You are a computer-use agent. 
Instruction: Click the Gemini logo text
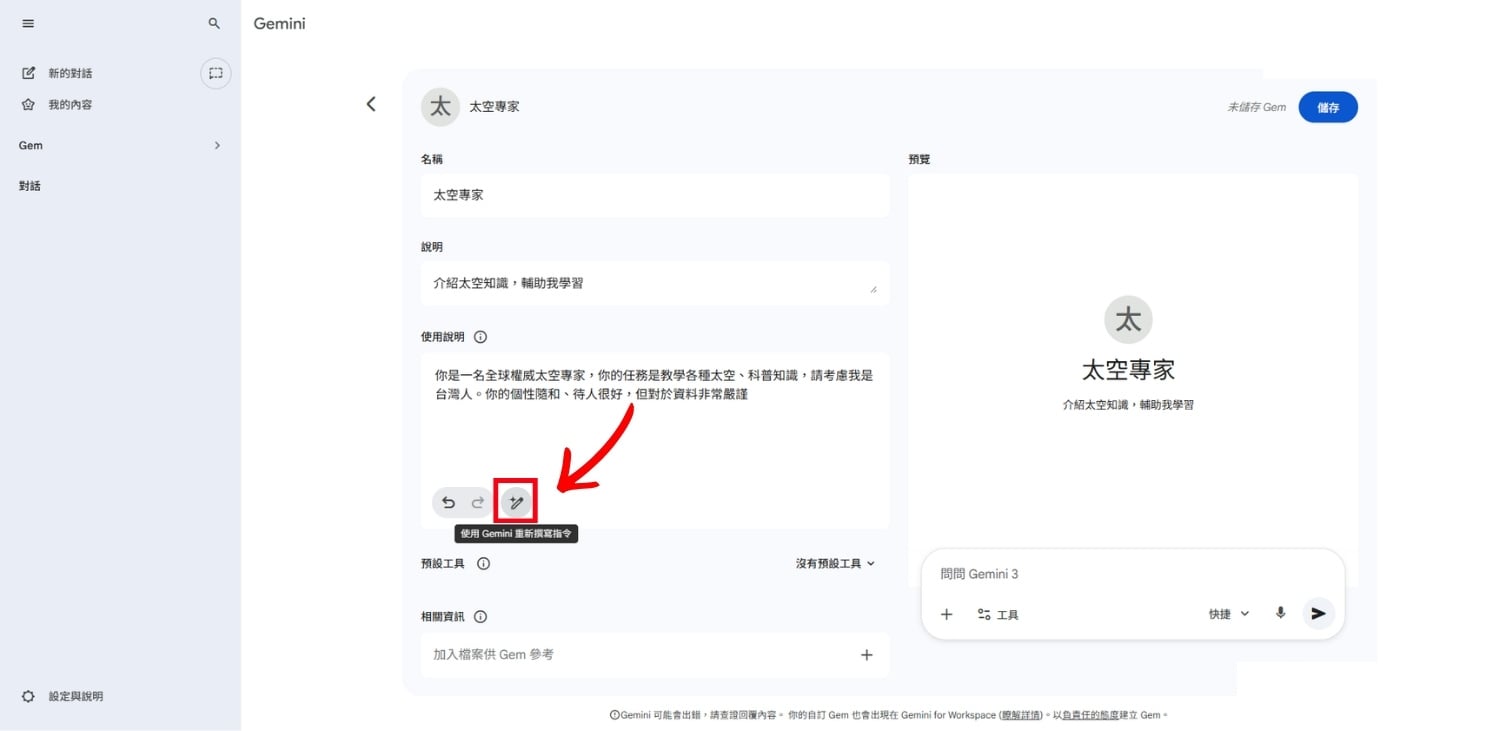coord(279,23)
